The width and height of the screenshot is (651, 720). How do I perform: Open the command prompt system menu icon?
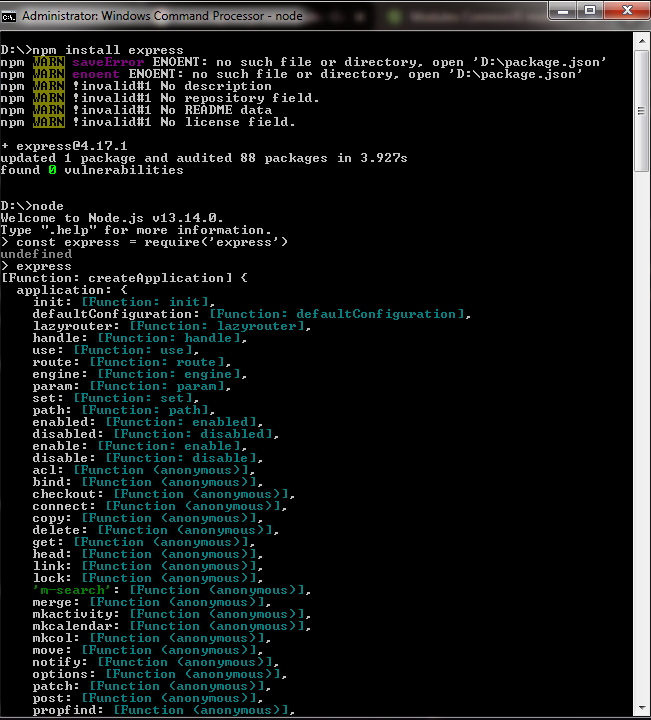8,17
